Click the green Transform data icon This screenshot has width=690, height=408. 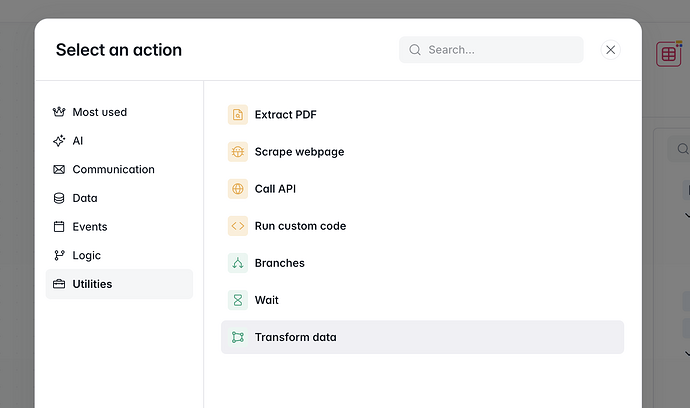pyautogui.click(x=237, y=337)
